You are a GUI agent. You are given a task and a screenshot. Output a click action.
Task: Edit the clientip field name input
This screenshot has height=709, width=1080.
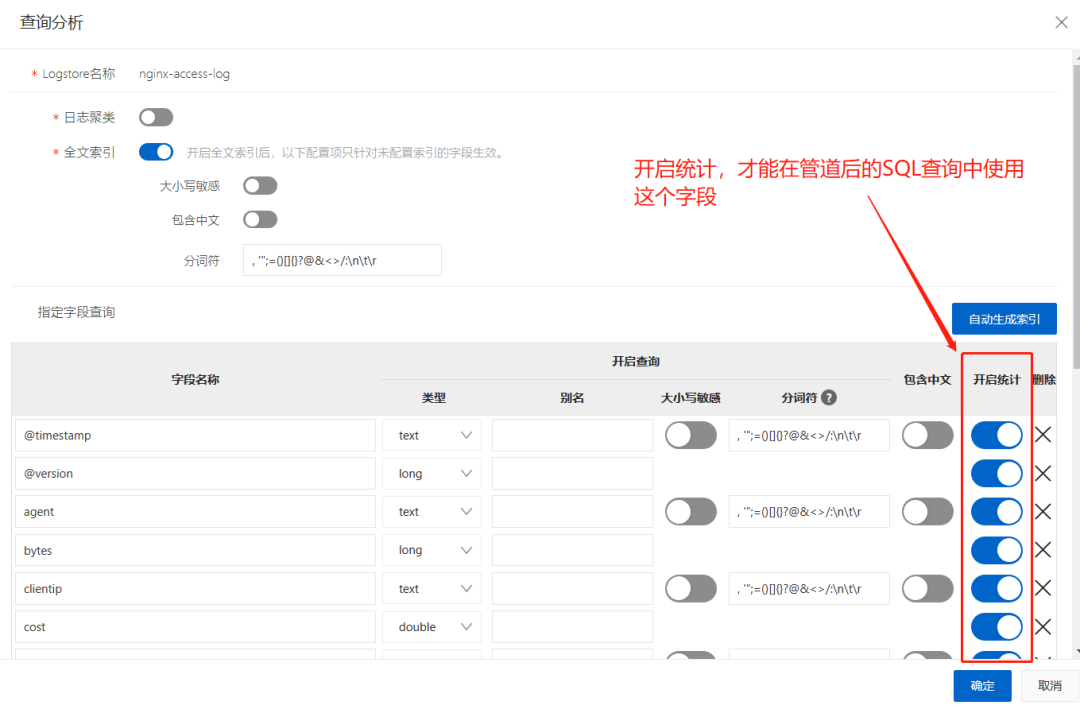click(x=196, y=588)
